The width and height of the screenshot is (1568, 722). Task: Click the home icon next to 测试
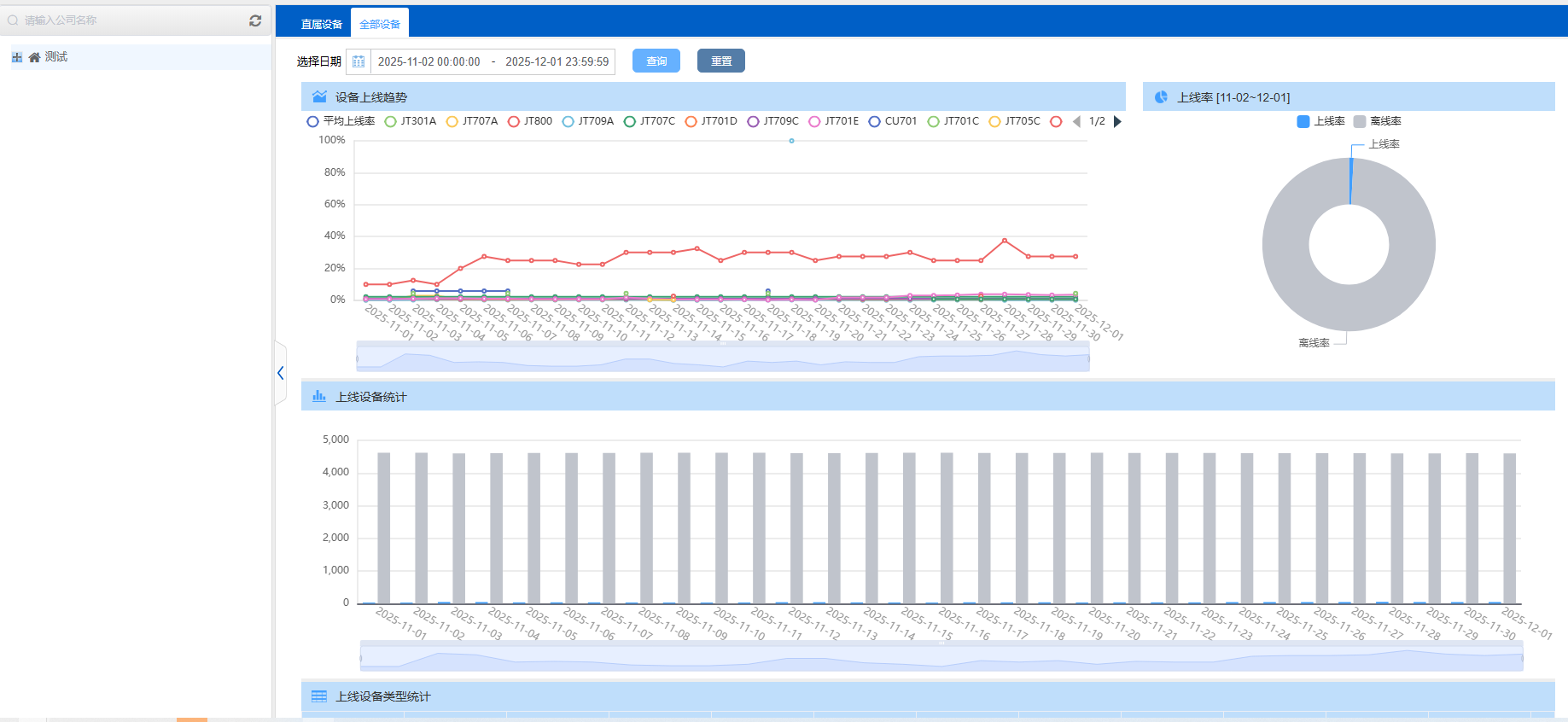click(x=34, y=57)
